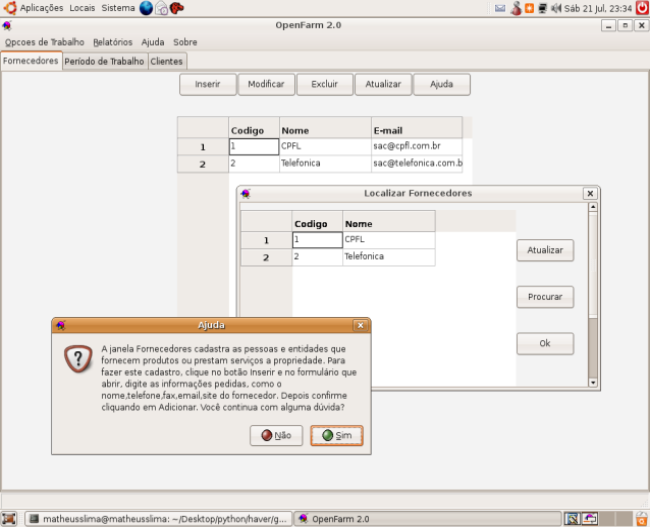650x527 pixels.
Task: Click Ok in Localizar Fornecedores window
Action: [x=545, y=343]
